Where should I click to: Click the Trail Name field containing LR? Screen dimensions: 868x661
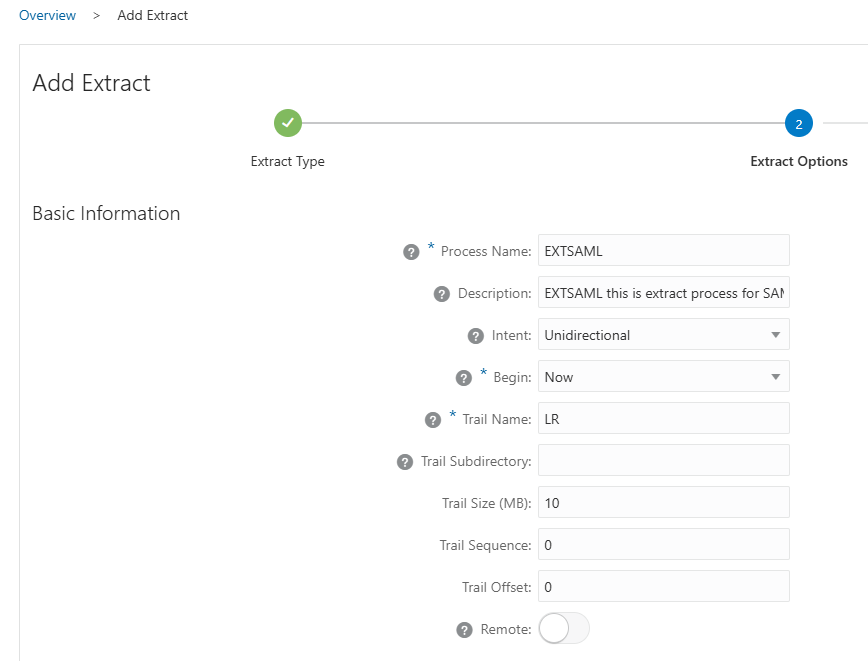[663, 419]
